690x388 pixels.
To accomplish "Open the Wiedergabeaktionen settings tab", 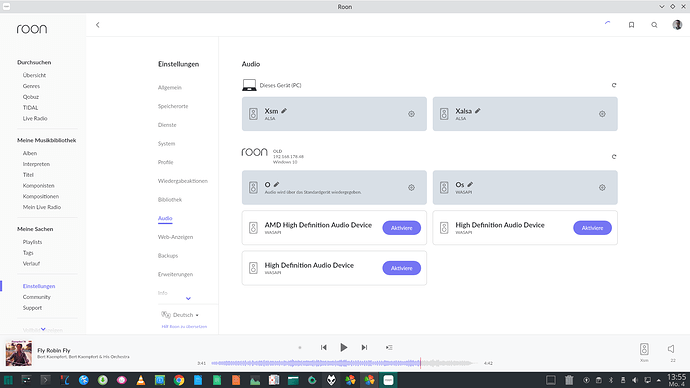I will point(183,181).
